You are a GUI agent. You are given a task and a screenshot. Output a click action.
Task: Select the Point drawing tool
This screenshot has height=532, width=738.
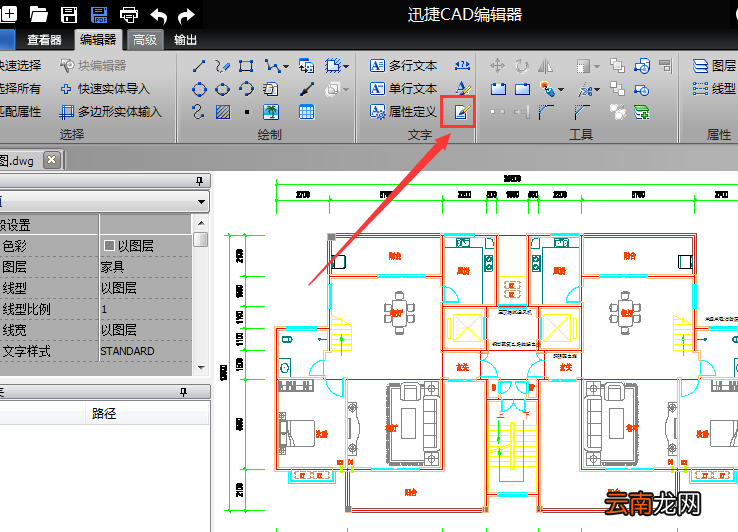247,112
